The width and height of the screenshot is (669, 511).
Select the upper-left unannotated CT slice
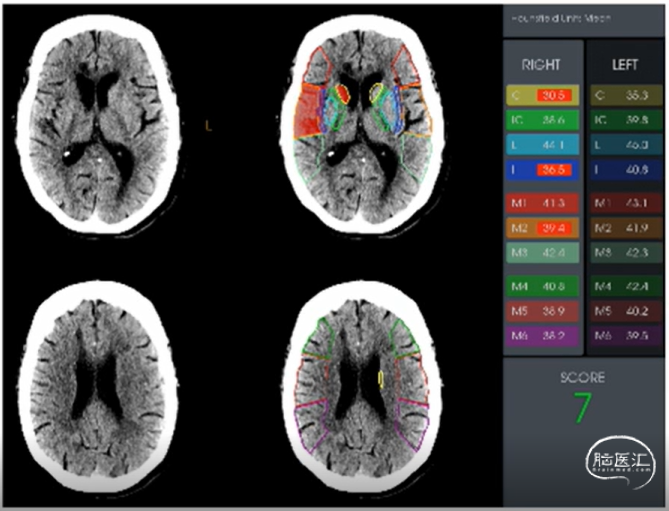98,124
